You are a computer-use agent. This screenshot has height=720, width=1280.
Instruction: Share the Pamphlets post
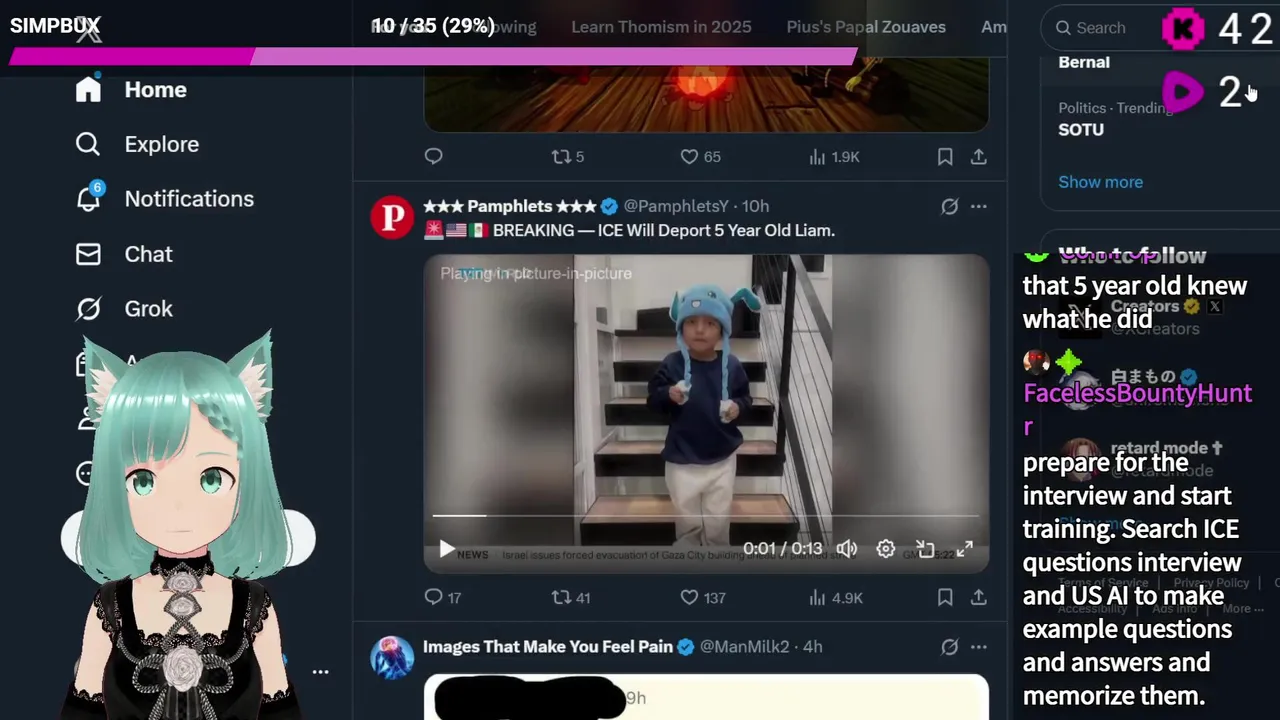point(979,597)
